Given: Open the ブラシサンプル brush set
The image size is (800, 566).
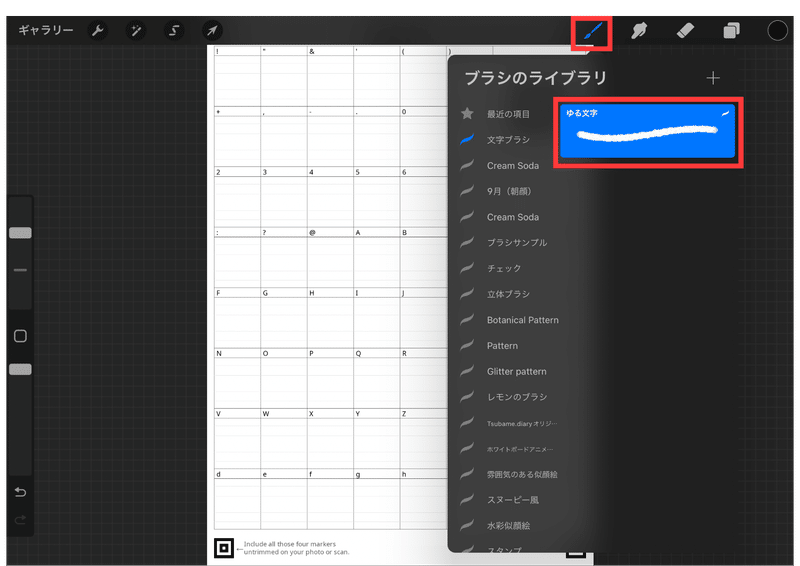Looking at the screenshot, I should 516,242.
